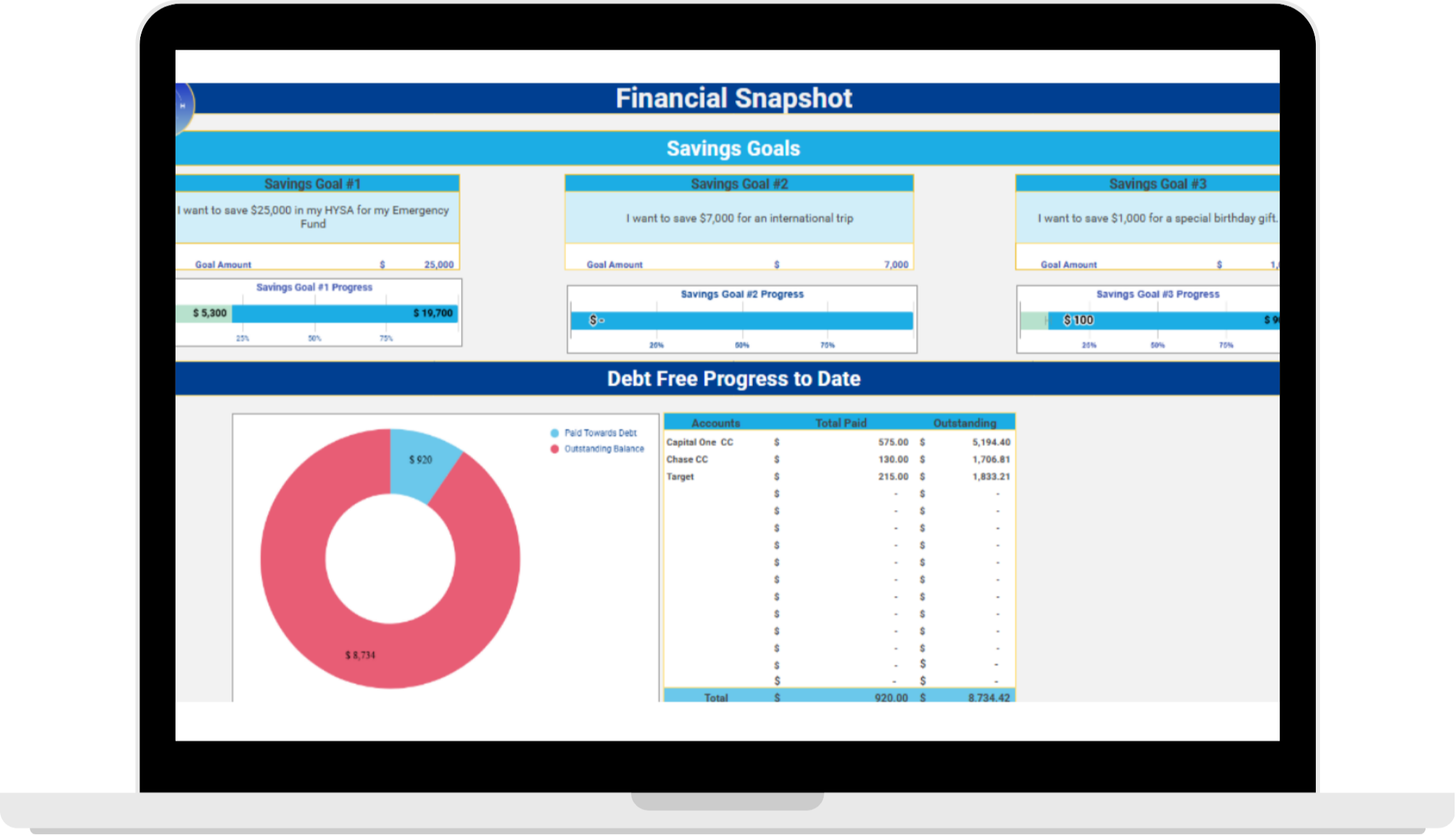This screenshot has height=835, width=1456.
Task: Select the Savings Goal #2 progress bar
Action: point(741,321)
